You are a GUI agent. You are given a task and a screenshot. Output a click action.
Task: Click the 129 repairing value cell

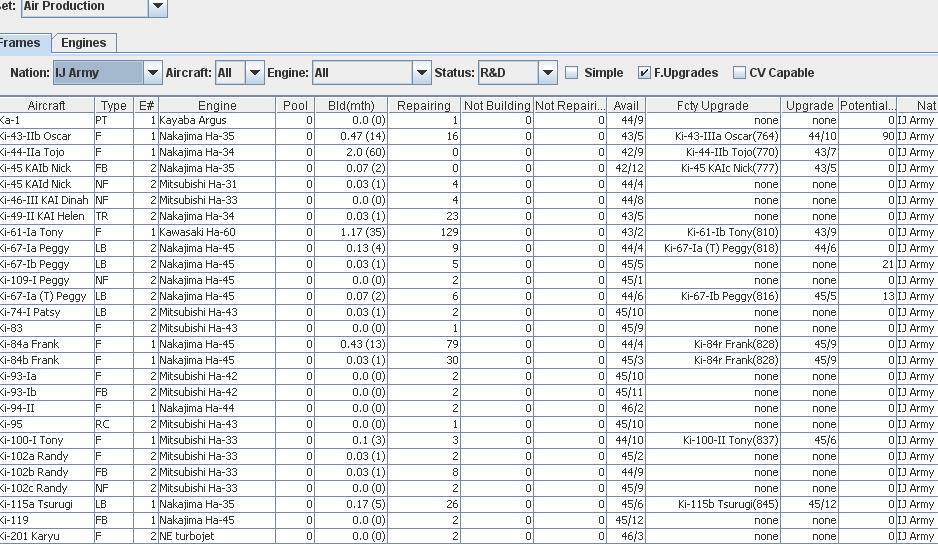click(x=424, y=233)
